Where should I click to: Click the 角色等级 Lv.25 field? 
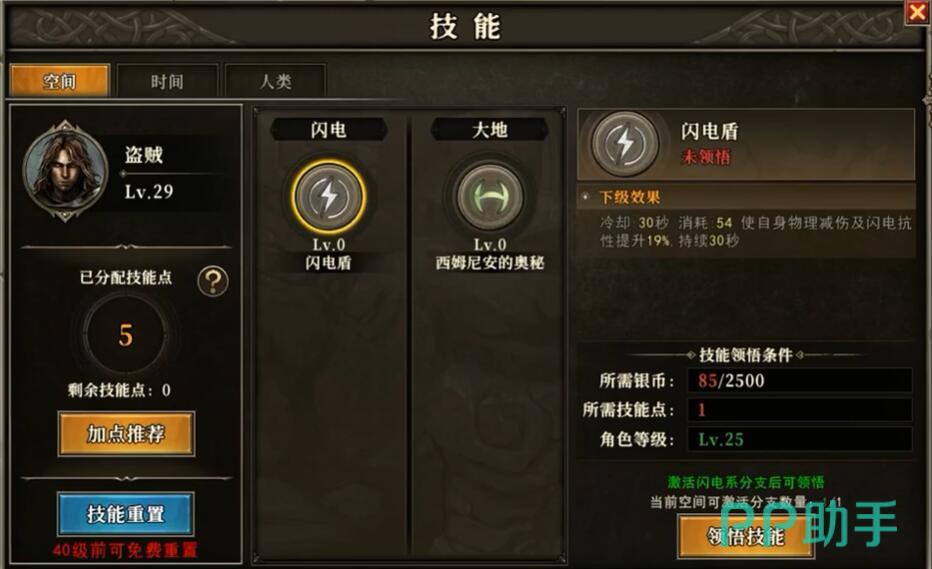pyautogui.click(x=799, y=439)
